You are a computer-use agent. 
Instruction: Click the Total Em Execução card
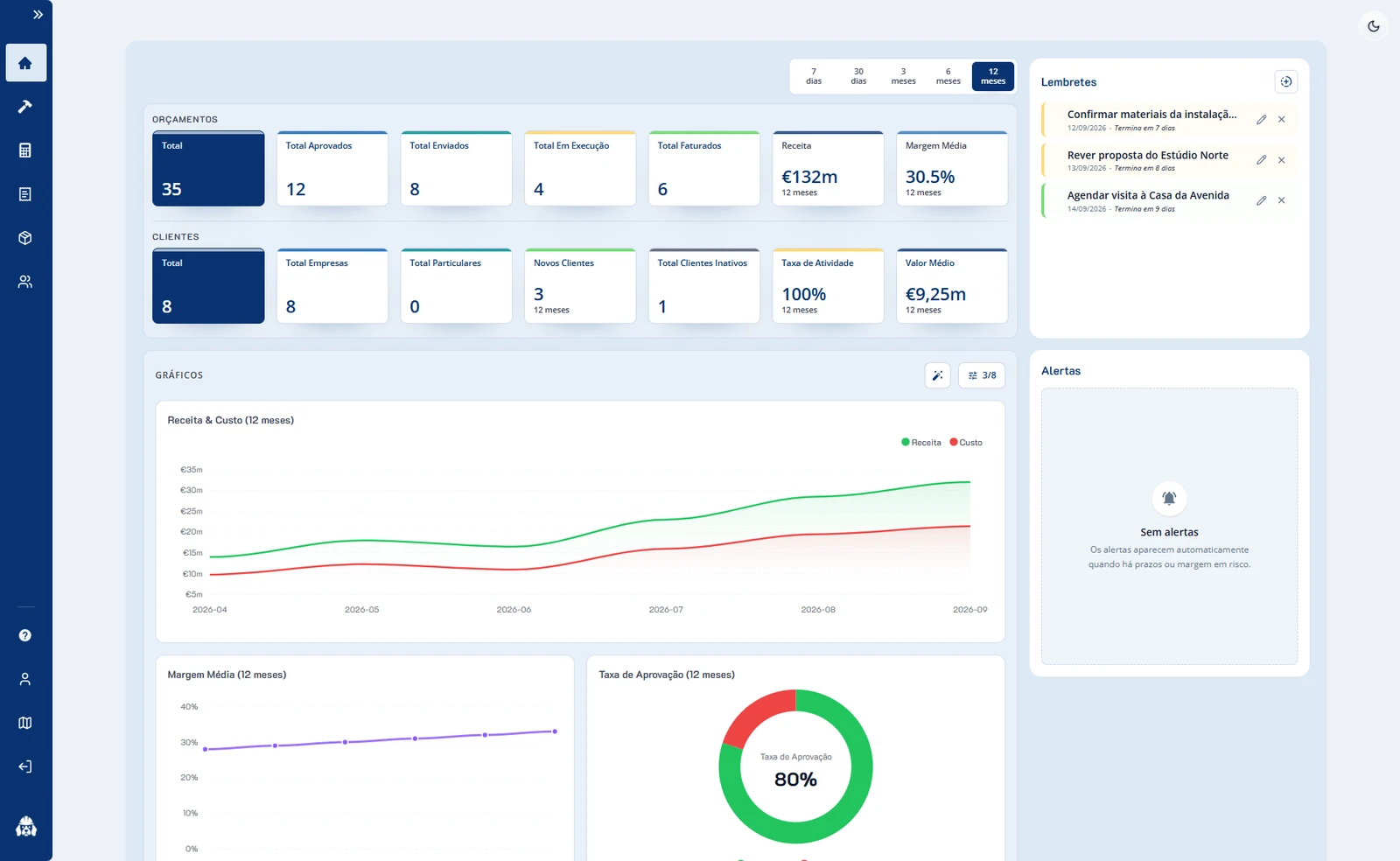[580, 169]
